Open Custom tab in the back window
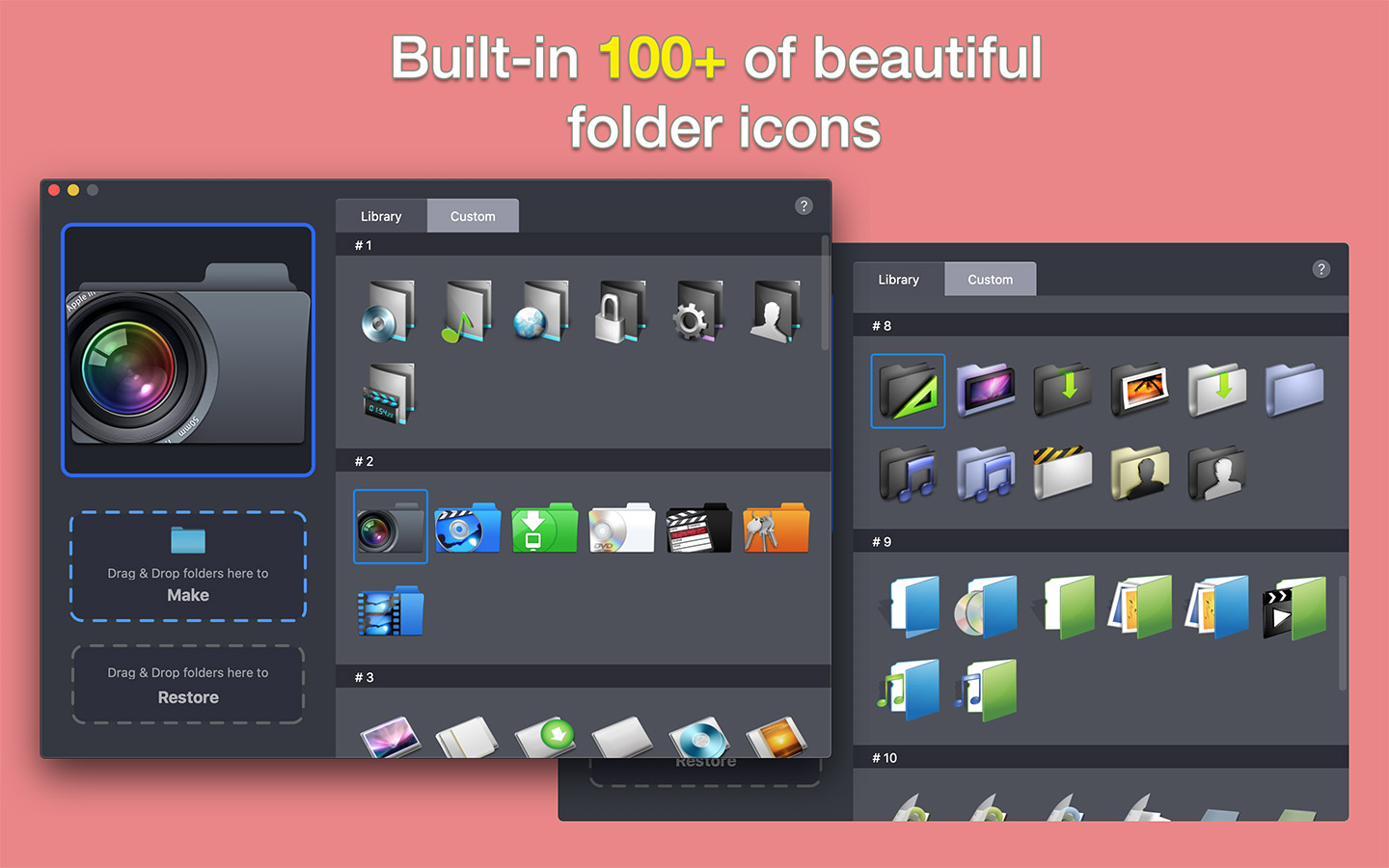 990,280
